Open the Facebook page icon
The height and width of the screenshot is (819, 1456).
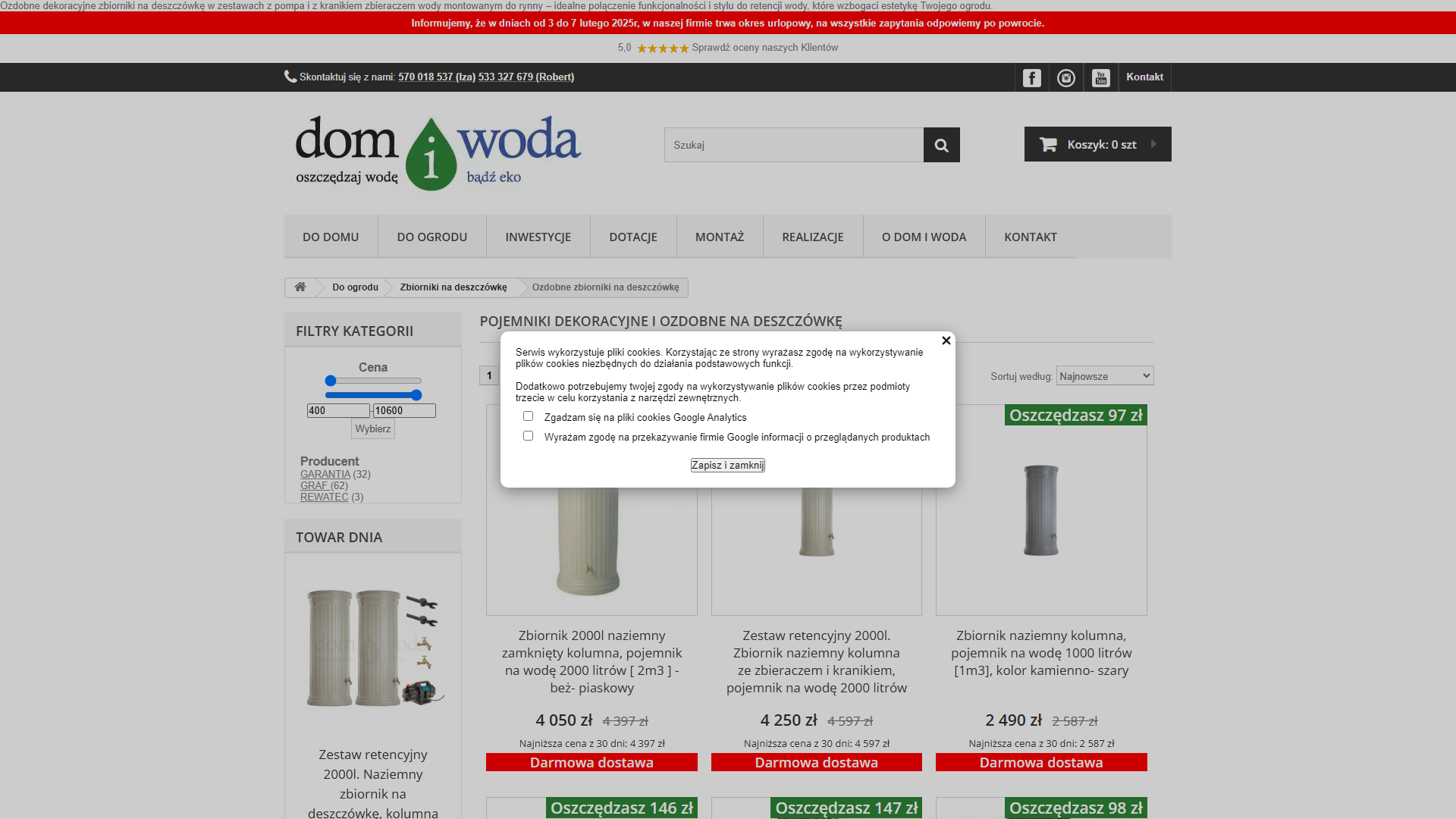1031,77
